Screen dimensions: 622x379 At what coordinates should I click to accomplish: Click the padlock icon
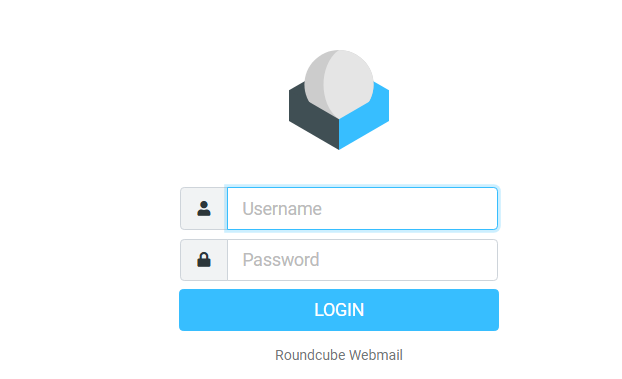(204, 260)
